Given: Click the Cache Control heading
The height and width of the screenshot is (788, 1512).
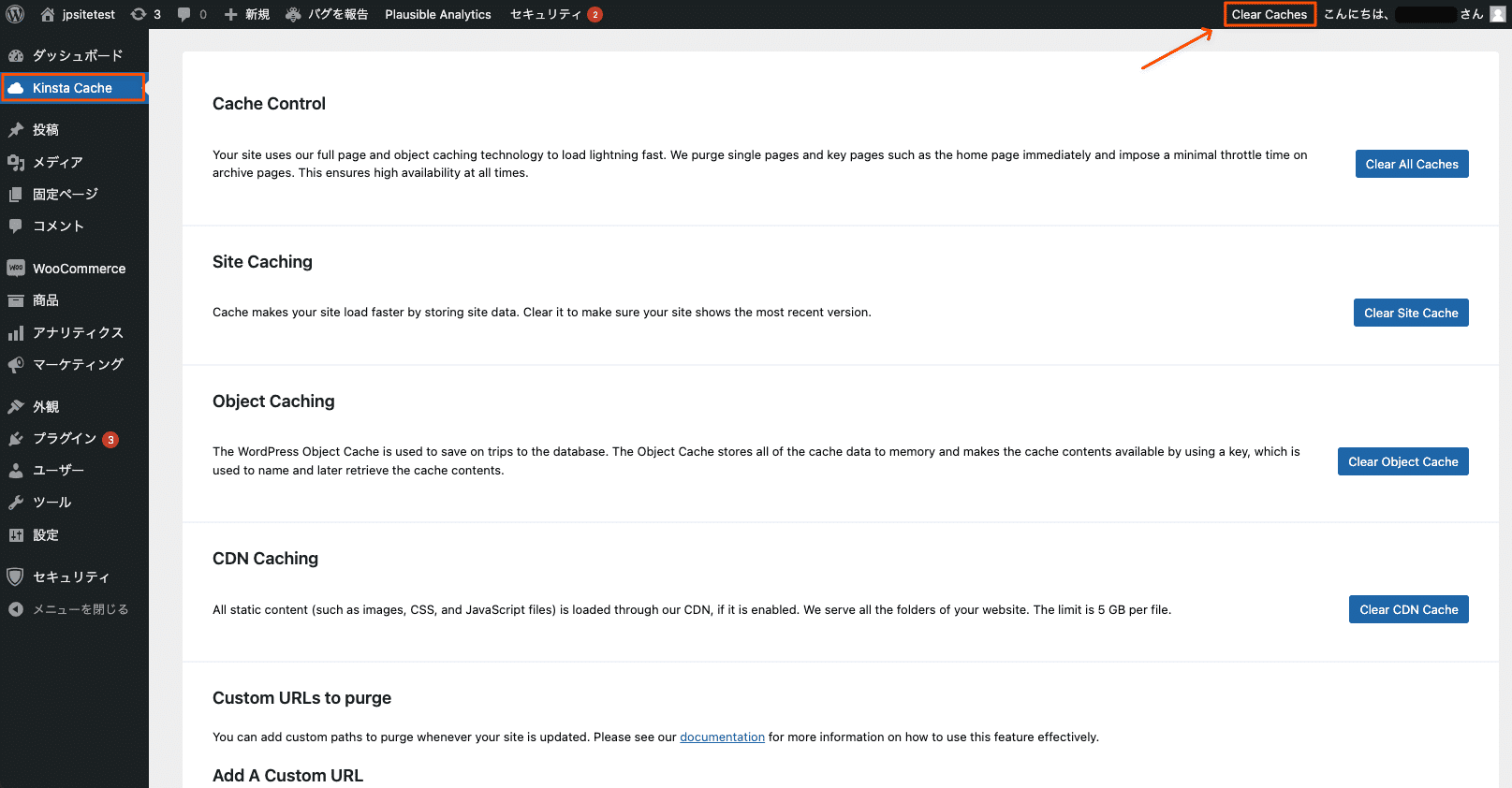Looking at the screenshot, I should pos(269,104).
